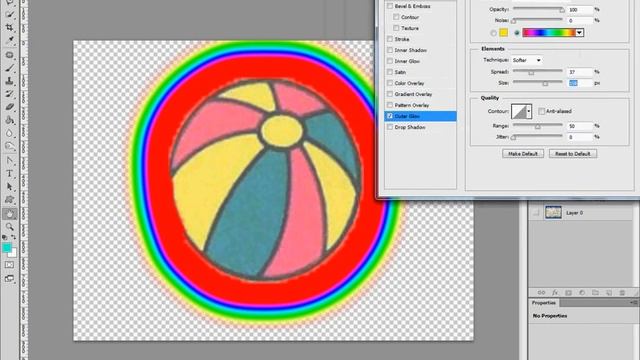
Task: Toggle Quick Mask mode icon
Action: (x=10, y=265)
